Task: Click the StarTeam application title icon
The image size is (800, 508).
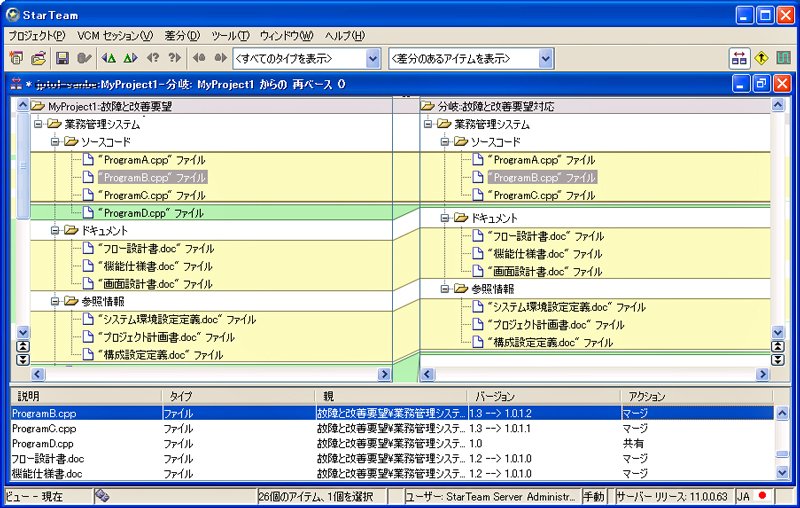Action: click(13, 15)
